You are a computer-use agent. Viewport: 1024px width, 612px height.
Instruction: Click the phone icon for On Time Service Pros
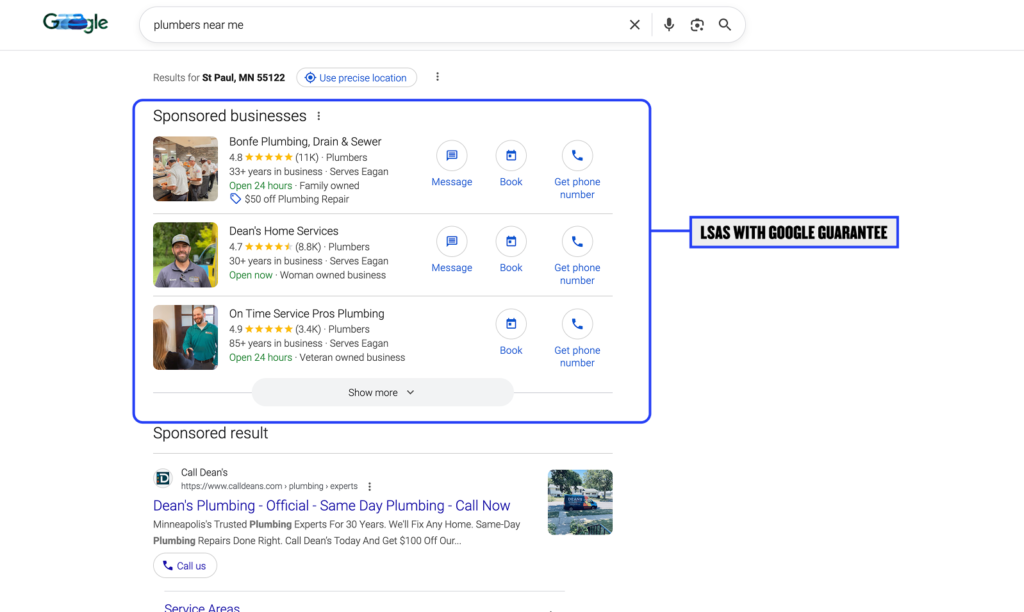(x=577, y=324)
